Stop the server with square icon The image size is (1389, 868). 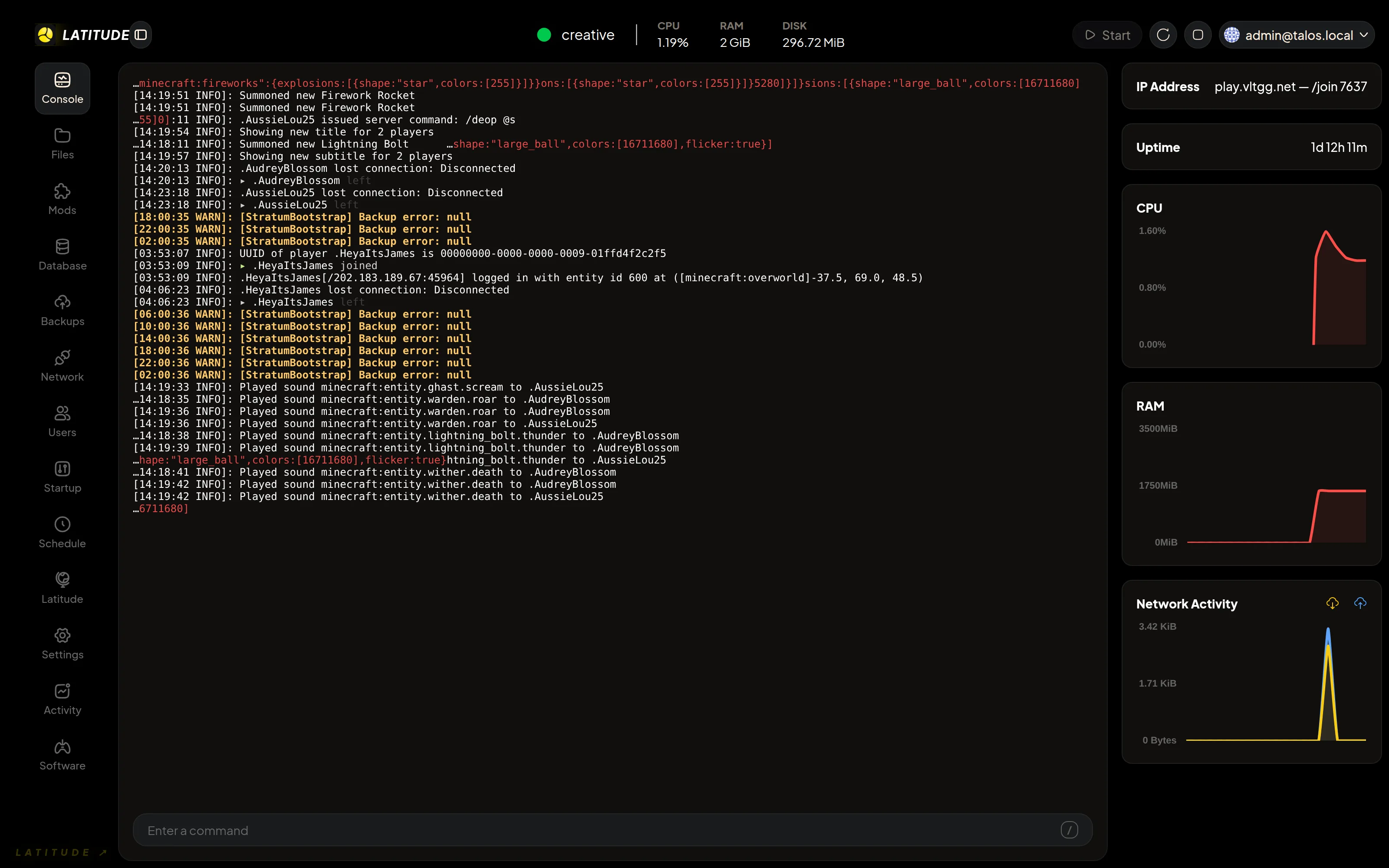[1198, 35]
